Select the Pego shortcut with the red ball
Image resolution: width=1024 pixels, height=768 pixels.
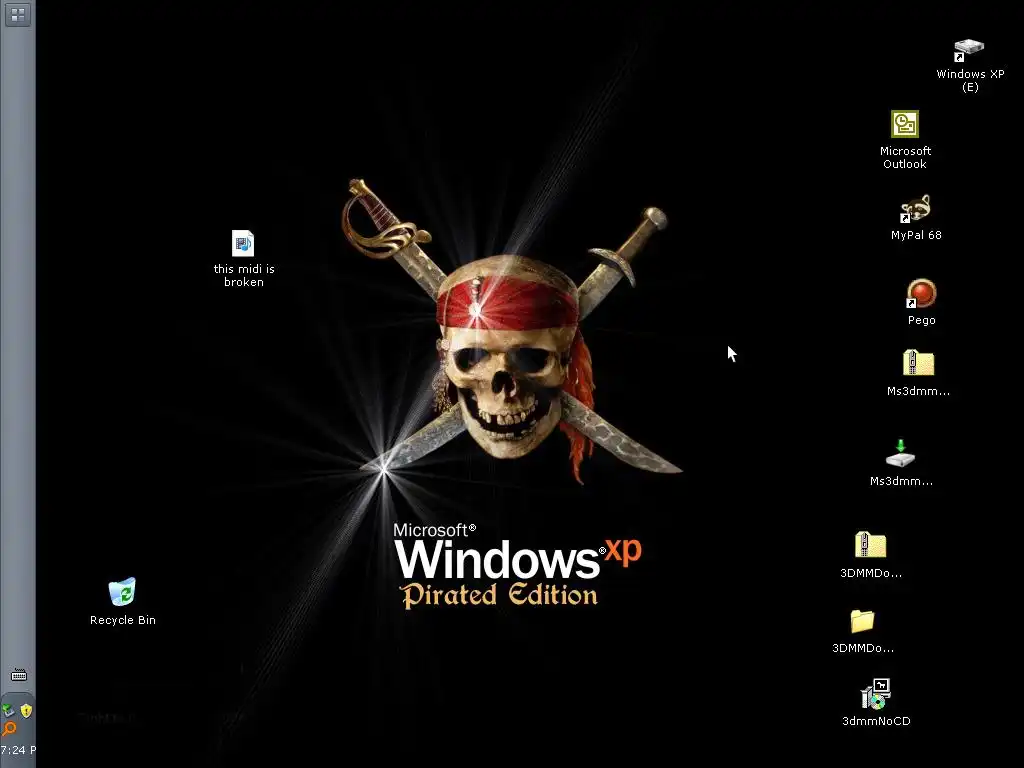click(921, 302)
